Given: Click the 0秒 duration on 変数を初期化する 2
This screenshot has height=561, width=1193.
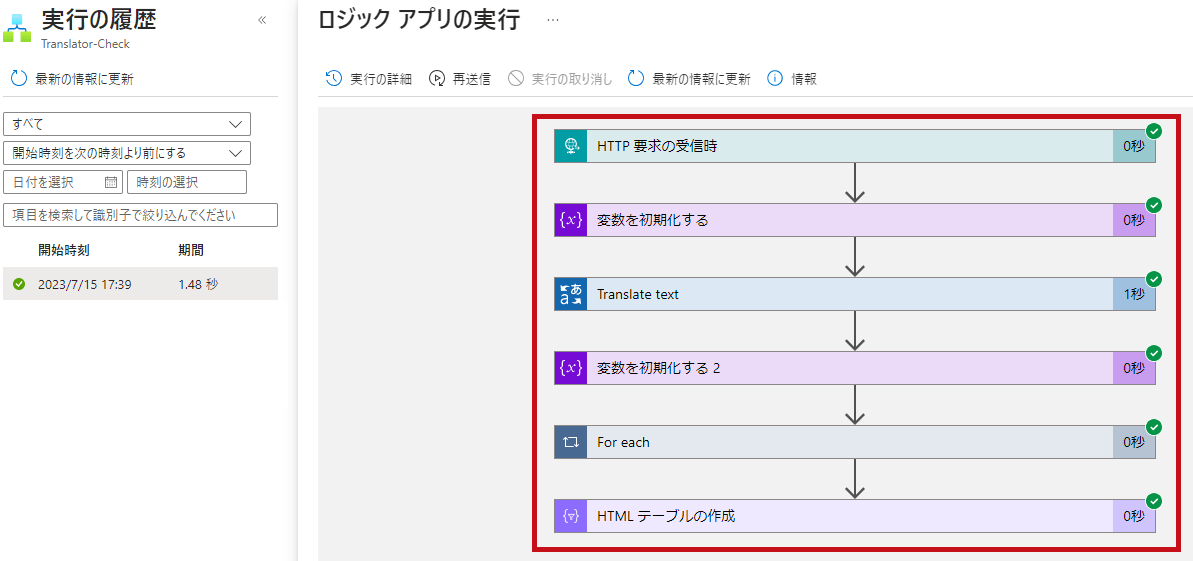Looking at the screenshot, I should [1134, 368].
